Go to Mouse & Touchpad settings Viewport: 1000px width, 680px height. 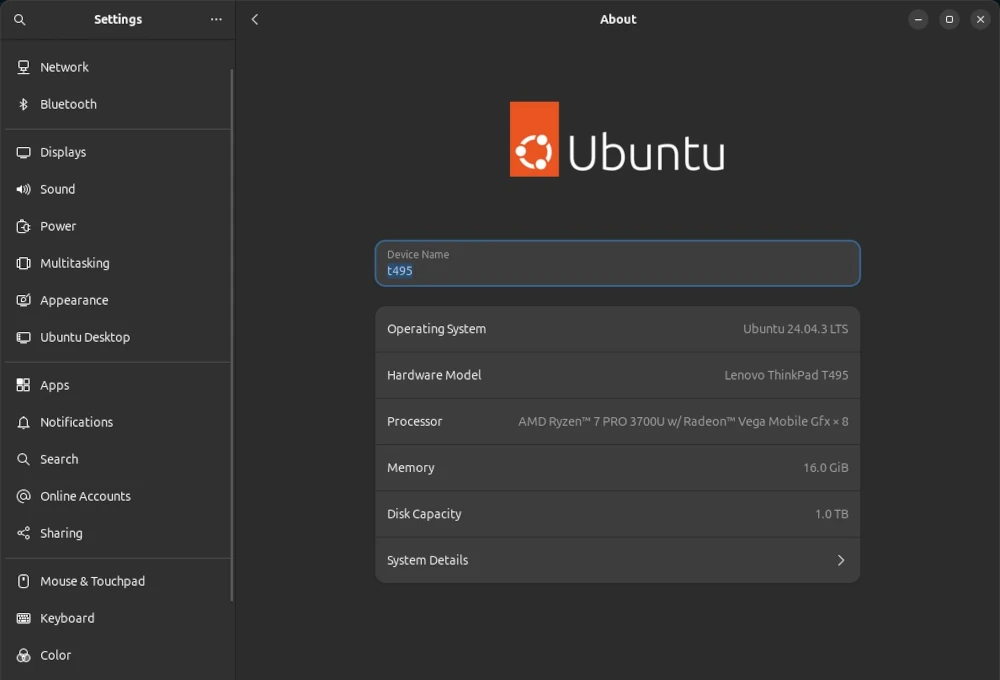click(117, 581)
